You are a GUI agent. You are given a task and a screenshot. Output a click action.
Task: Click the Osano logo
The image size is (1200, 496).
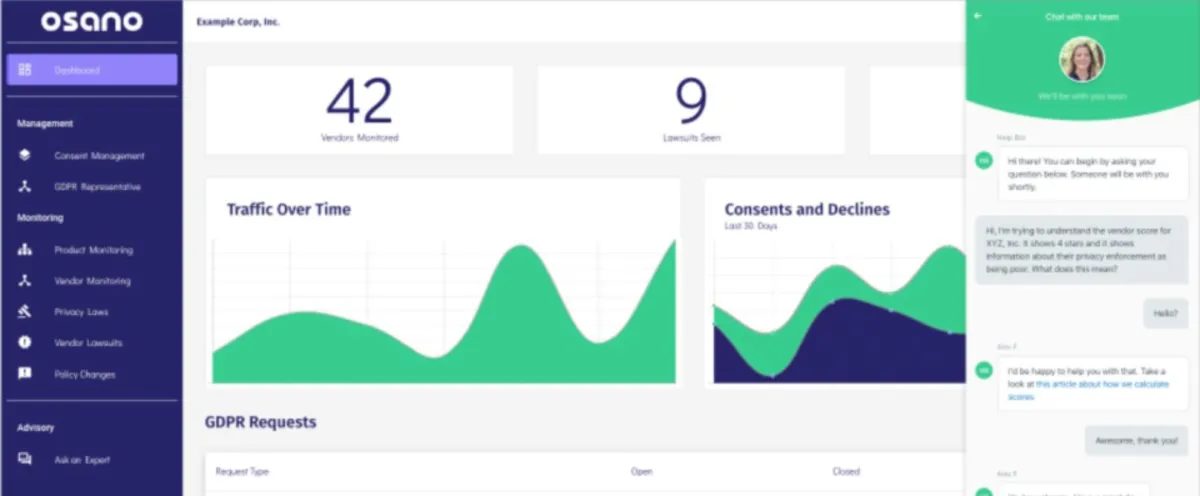coord(91,21)
